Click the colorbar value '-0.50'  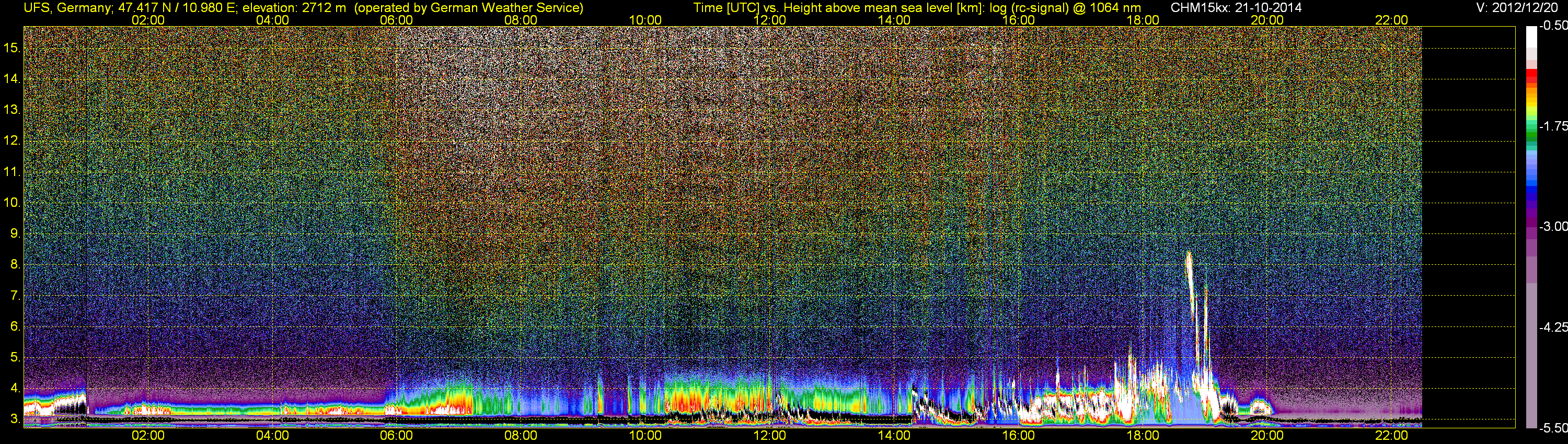1553,26
